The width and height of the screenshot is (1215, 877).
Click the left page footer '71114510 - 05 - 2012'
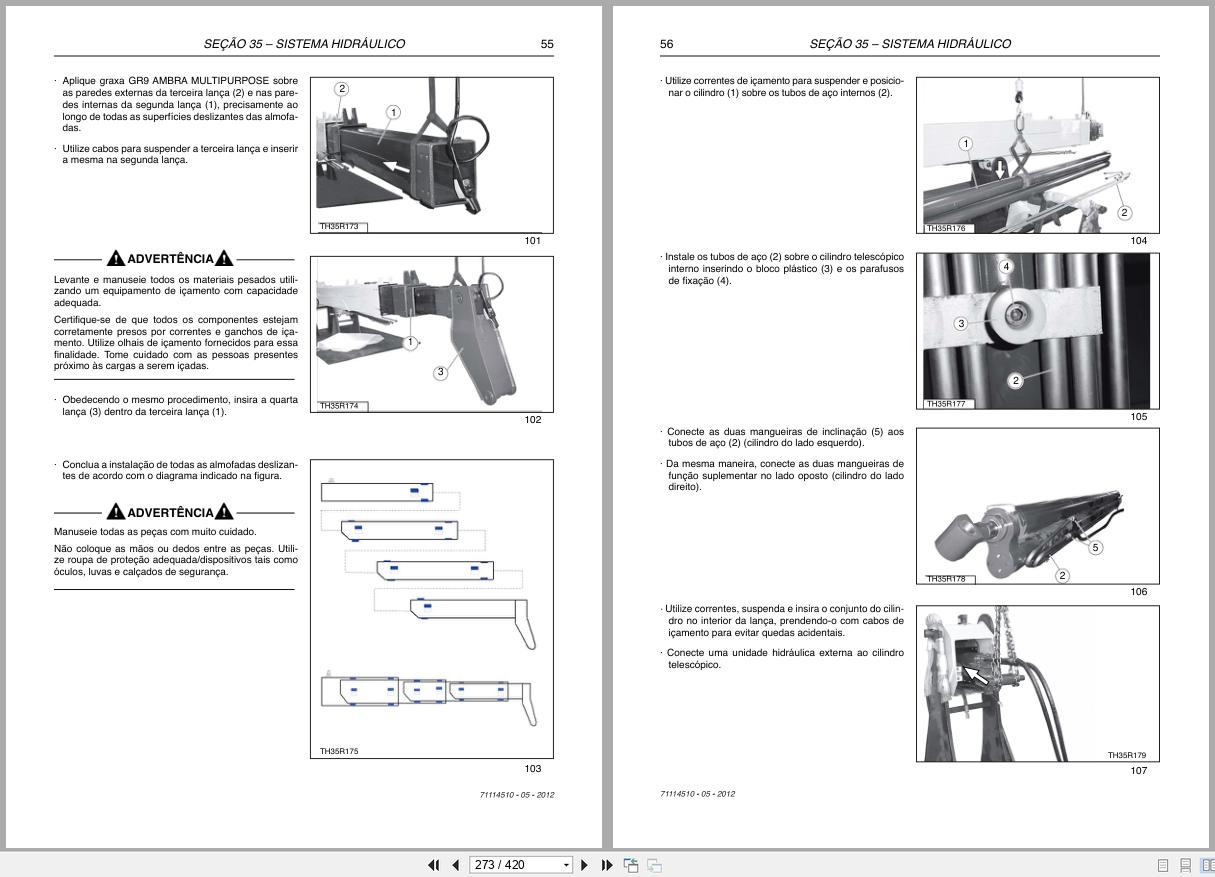[517, 795]
